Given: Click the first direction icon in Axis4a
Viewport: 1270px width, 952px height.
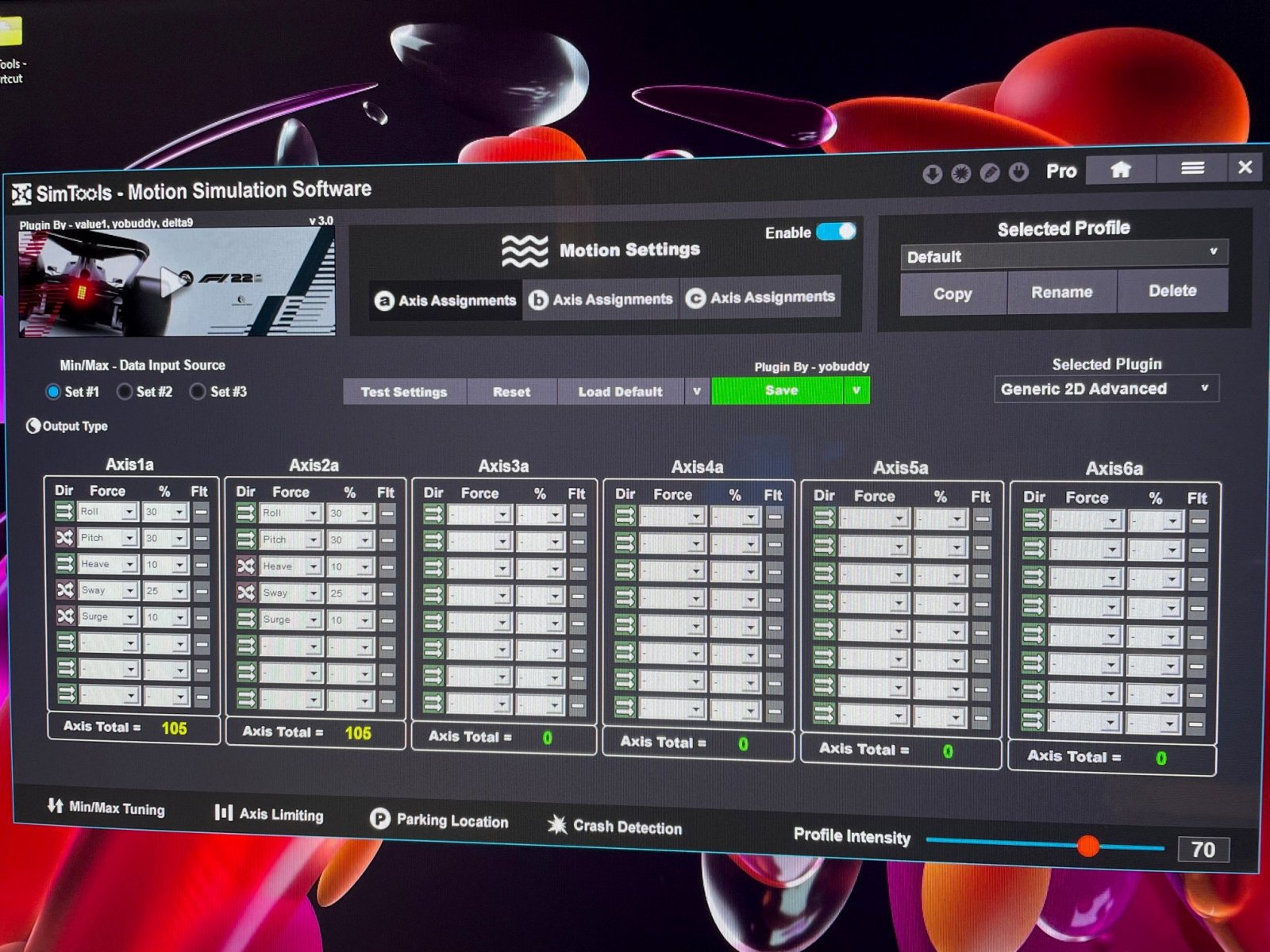Looking at the screenshot, I should pos(625,516).
